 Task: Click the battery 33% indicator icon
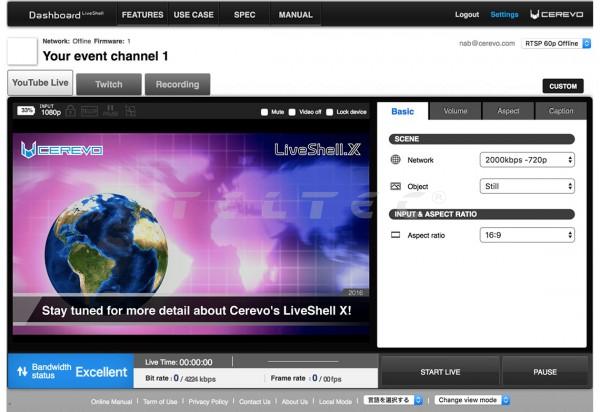coord(26,110)
